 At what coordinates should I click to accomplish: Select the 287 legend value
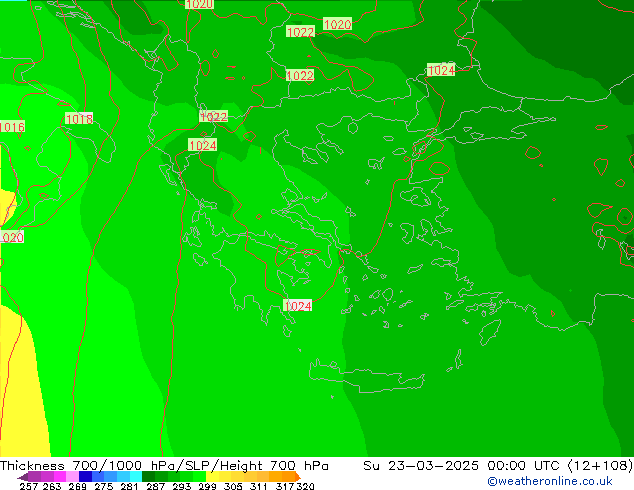pyautogui.click(x=155, y=486)
